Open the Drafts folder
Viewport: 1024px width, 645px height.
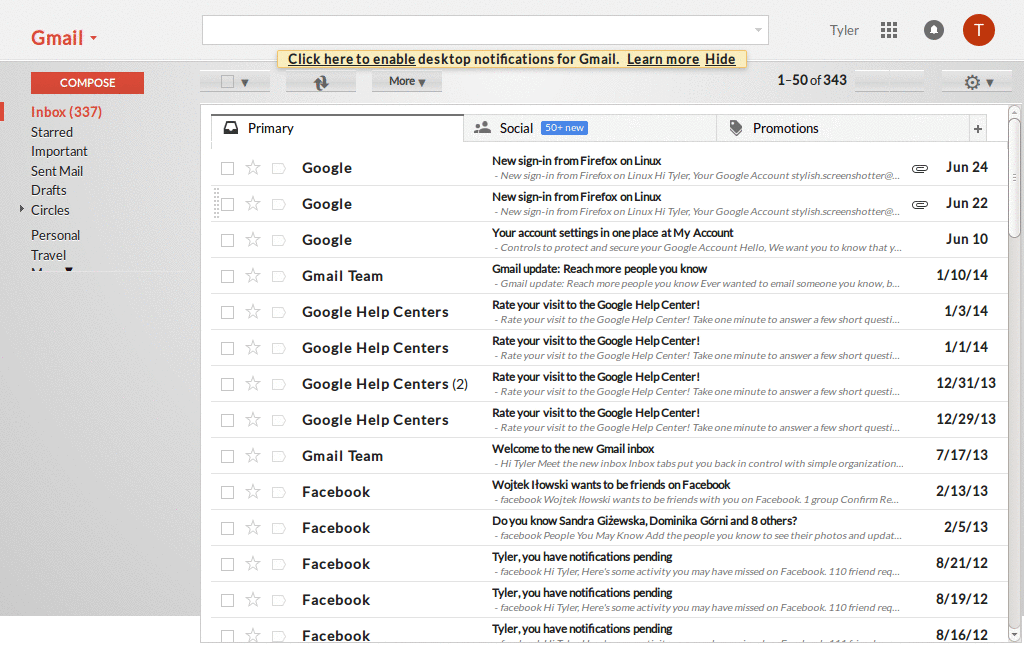48,190
